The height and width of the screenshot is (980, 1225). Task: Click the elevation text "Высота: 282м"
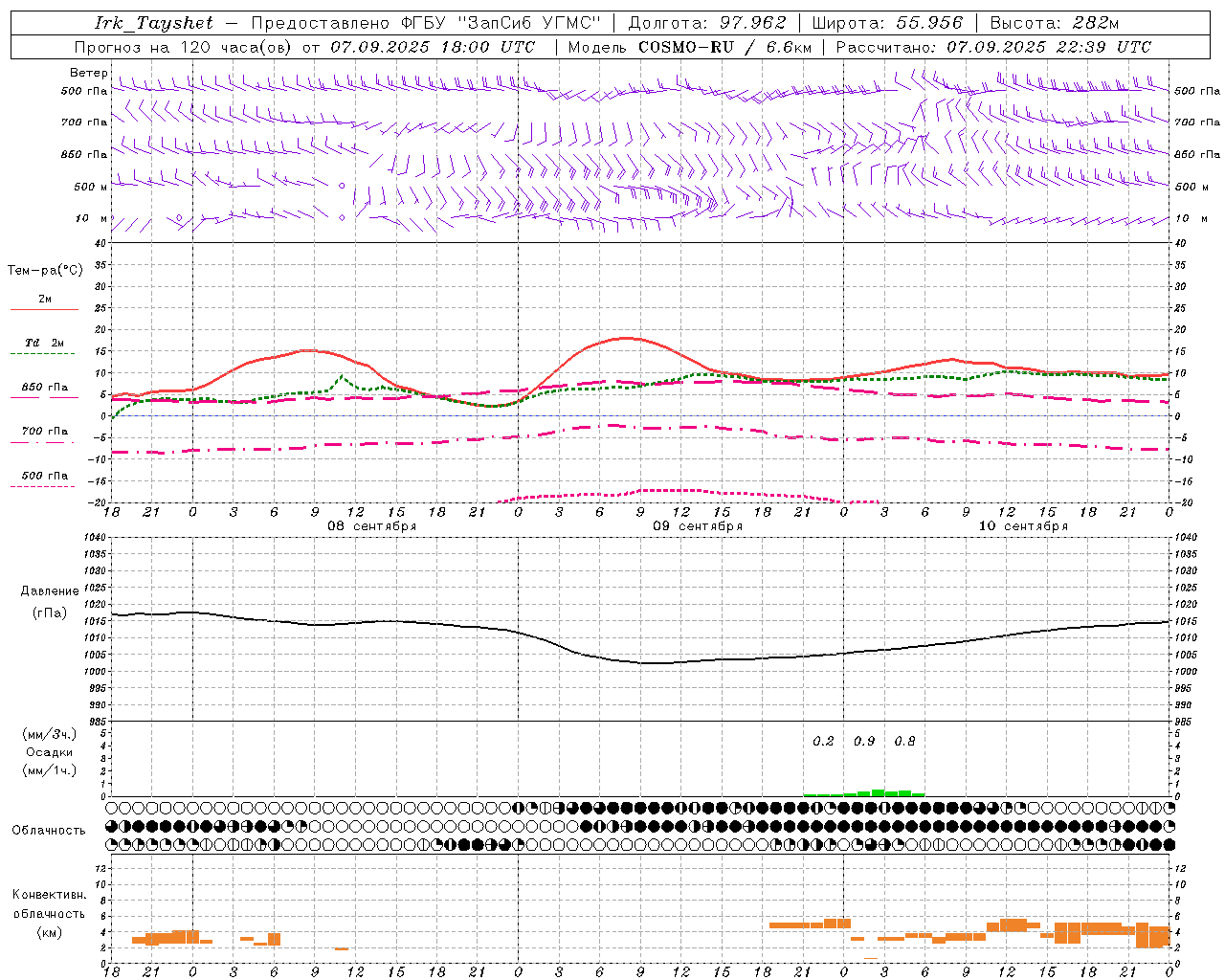1056,23
